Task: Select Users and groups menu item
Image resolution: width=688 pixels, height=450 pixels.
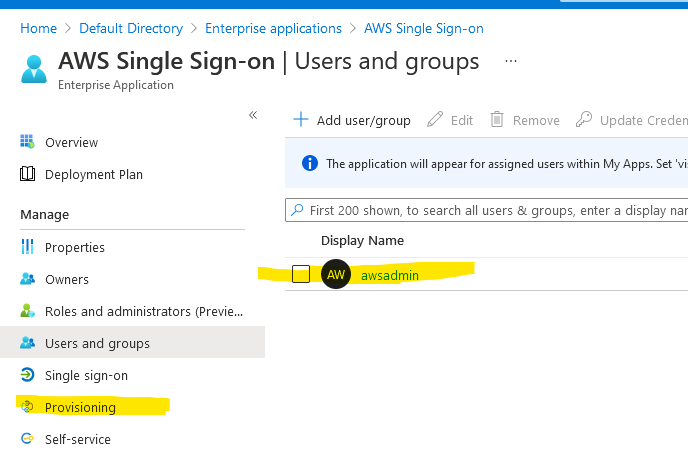Action: pos(97,343)
